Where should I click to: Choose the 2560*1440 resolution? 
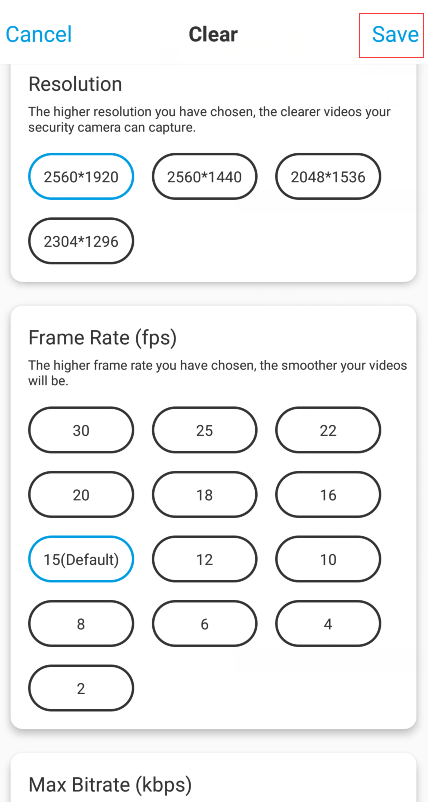(x=205, y=177)
